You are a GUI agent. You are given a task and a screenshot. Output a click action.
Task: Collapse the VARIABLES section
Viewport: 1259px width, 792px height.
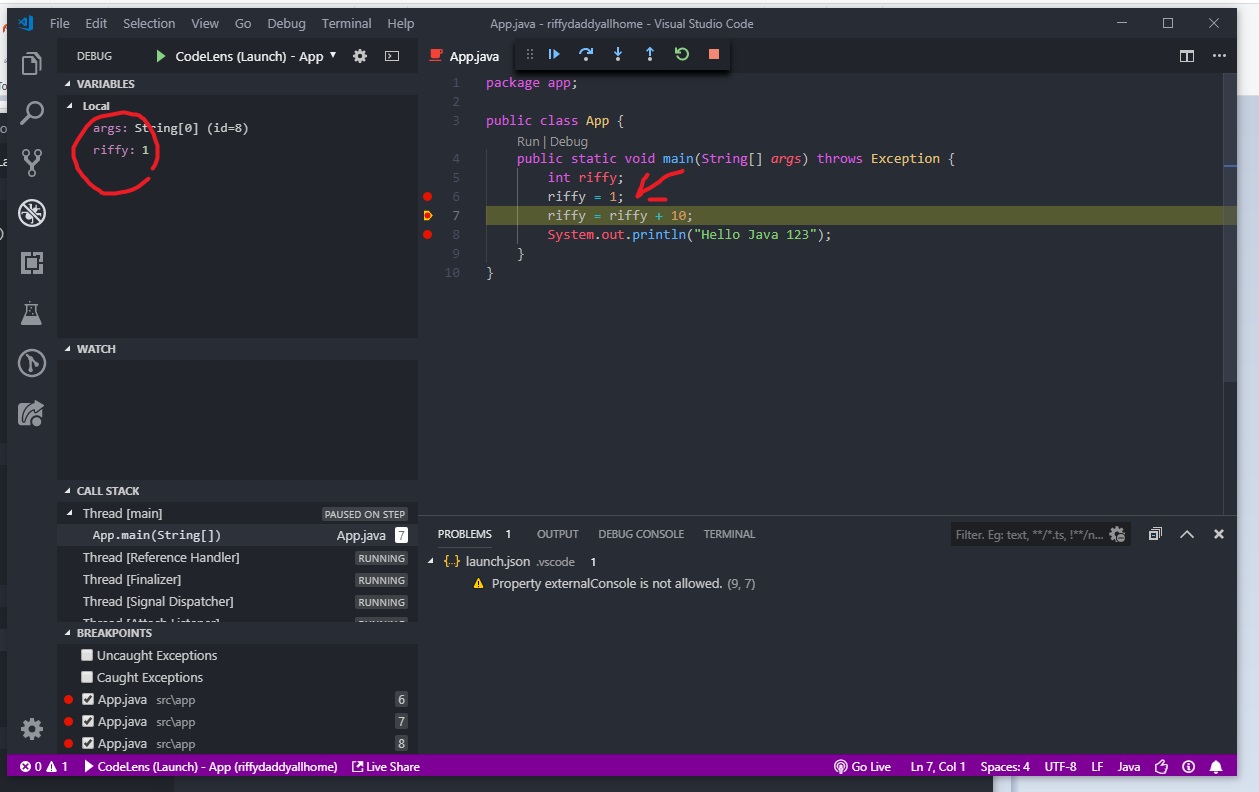pos(105,84)
